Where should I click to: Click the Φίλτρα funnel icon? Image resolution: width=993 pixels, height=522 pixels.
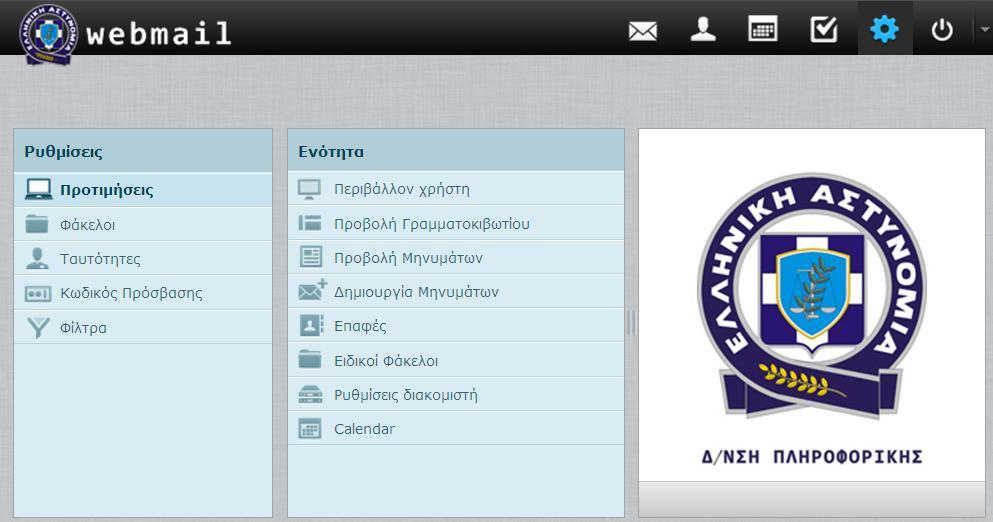coord(38,328)
